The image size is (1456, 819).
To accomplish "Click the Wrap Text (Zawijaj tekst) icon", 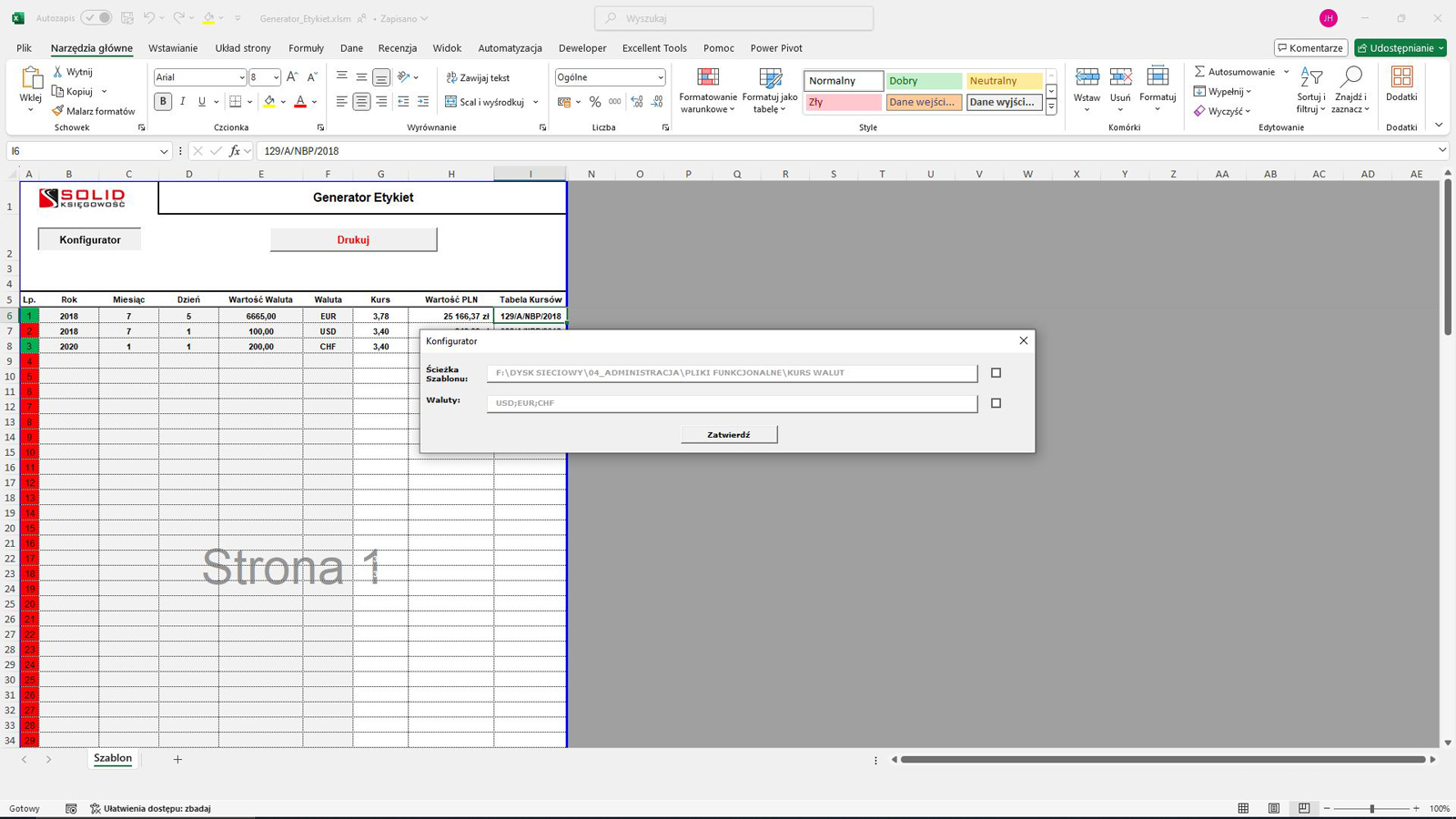I will coord(451,78).
